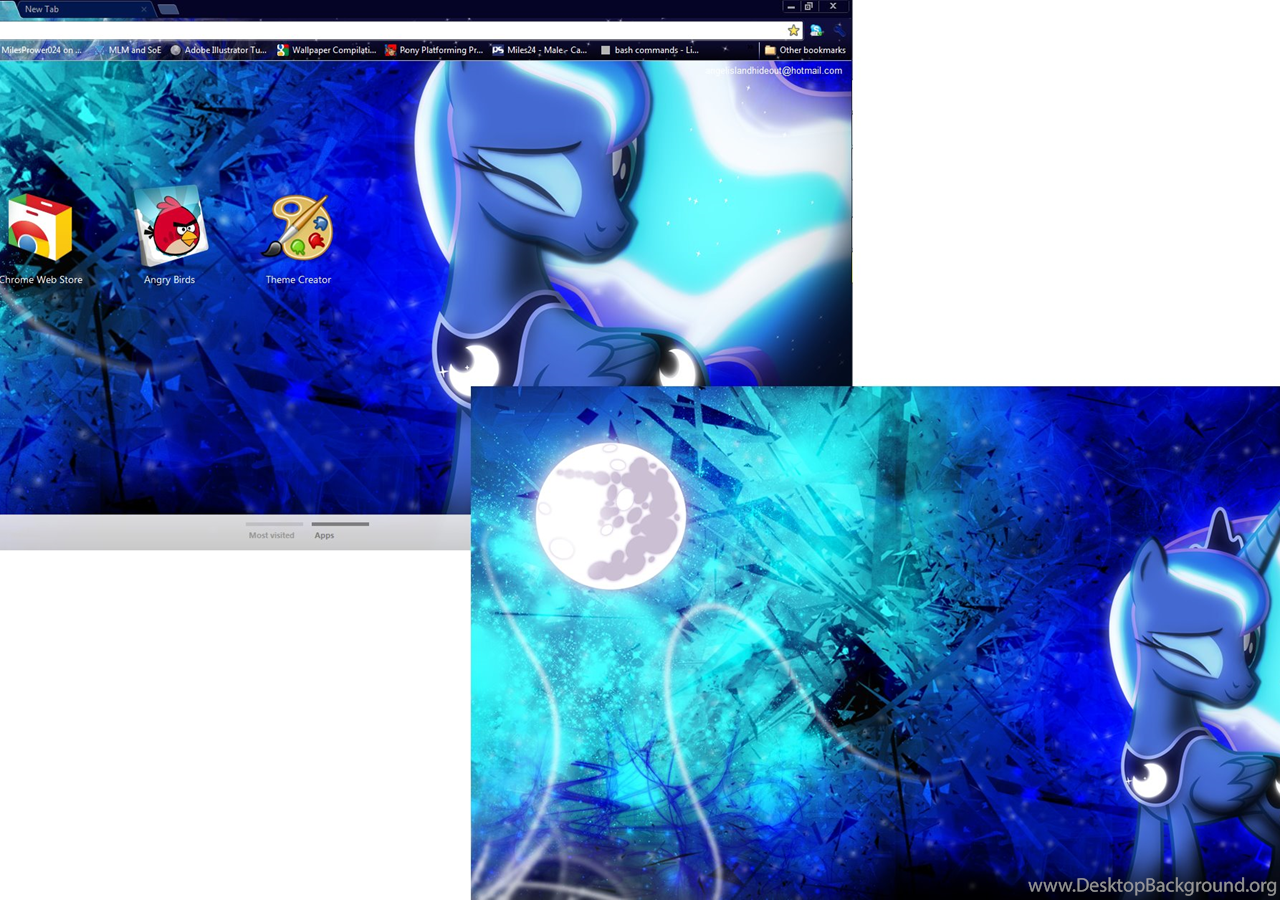The image size is (1280, 900).
Task: Click the extension icon next to the star
Action: point(816,31)
